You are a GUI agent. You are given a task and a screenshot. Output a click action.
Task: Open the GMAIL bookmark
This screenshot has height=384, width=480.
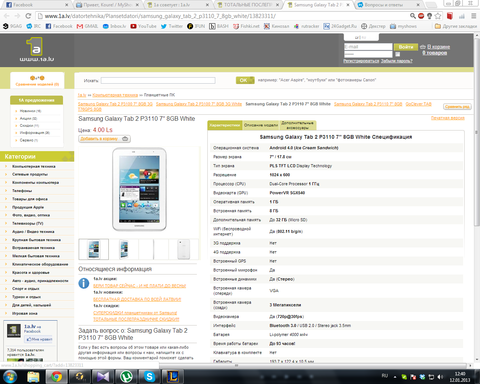pyautogui.click(x=87, y=26)
